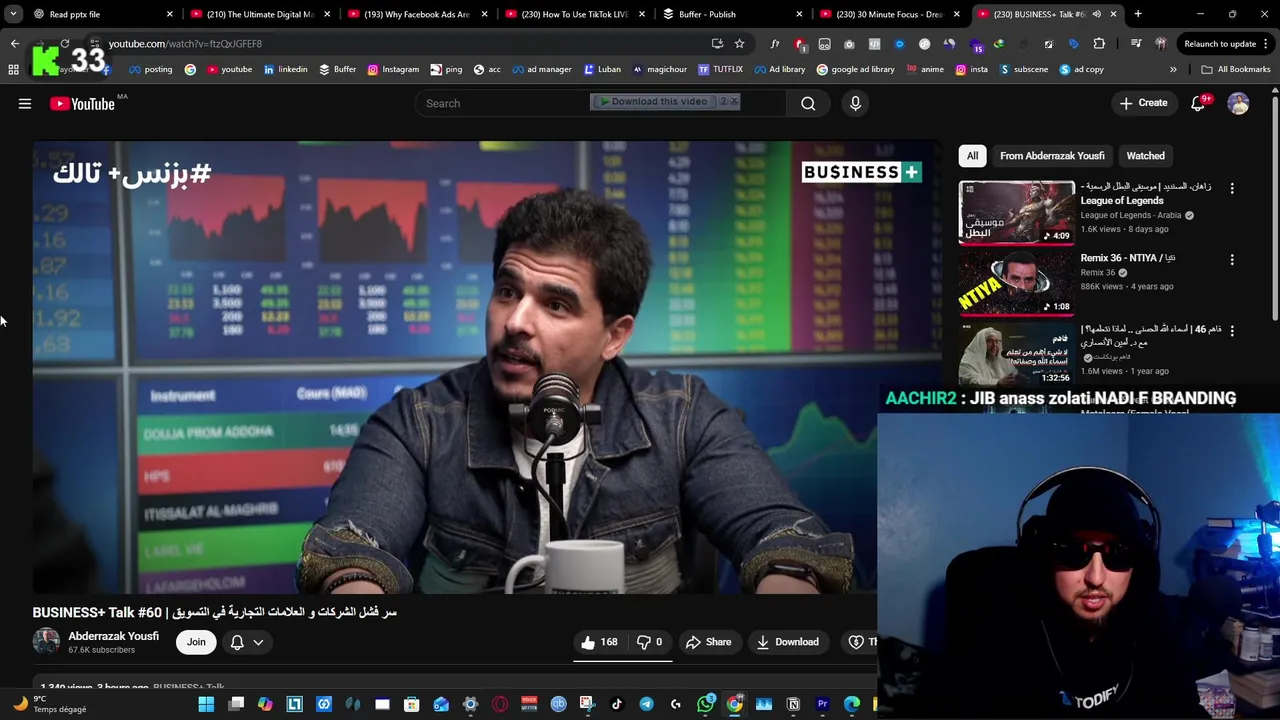Open Adobe Premiere Pro from the taskbar
1280x720 pixels.
pyautogui.click(x=822, y=704)
